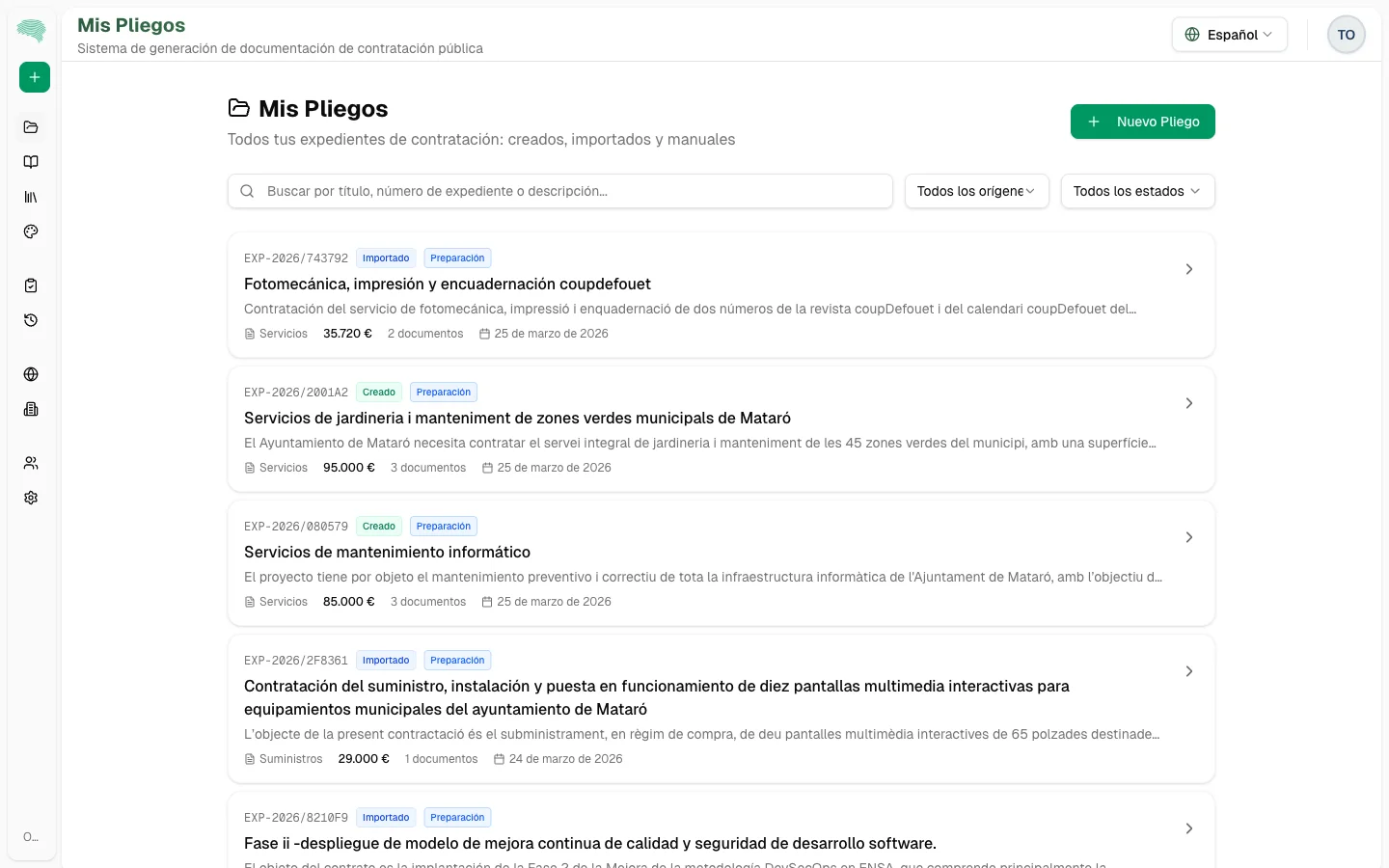Viewport: 1389px width, 868px height.
Task: Open the open-book icon in sidebar
Action: [x=31, y=162]
